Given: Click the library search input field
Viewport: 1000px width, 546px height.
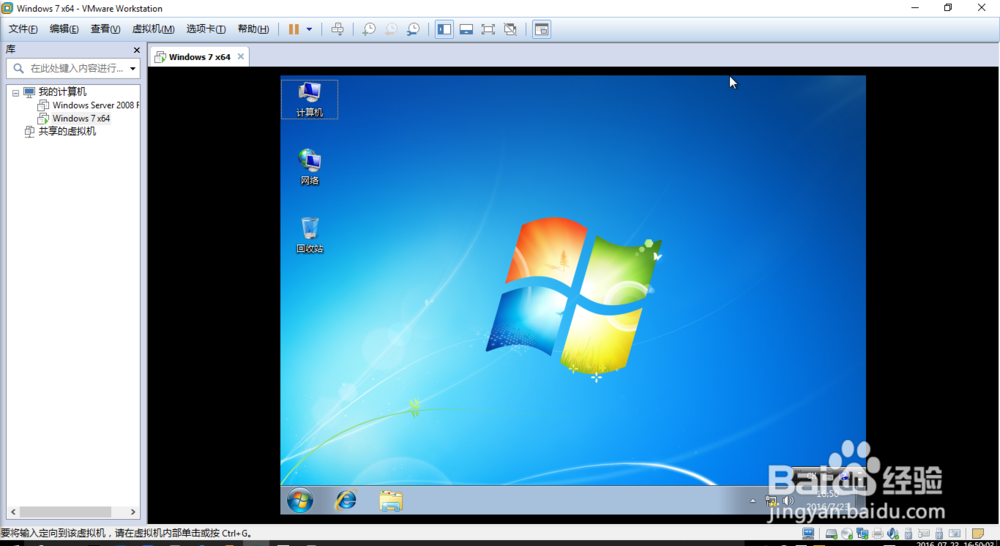Looking at the screenshot, I should [75, 68].
